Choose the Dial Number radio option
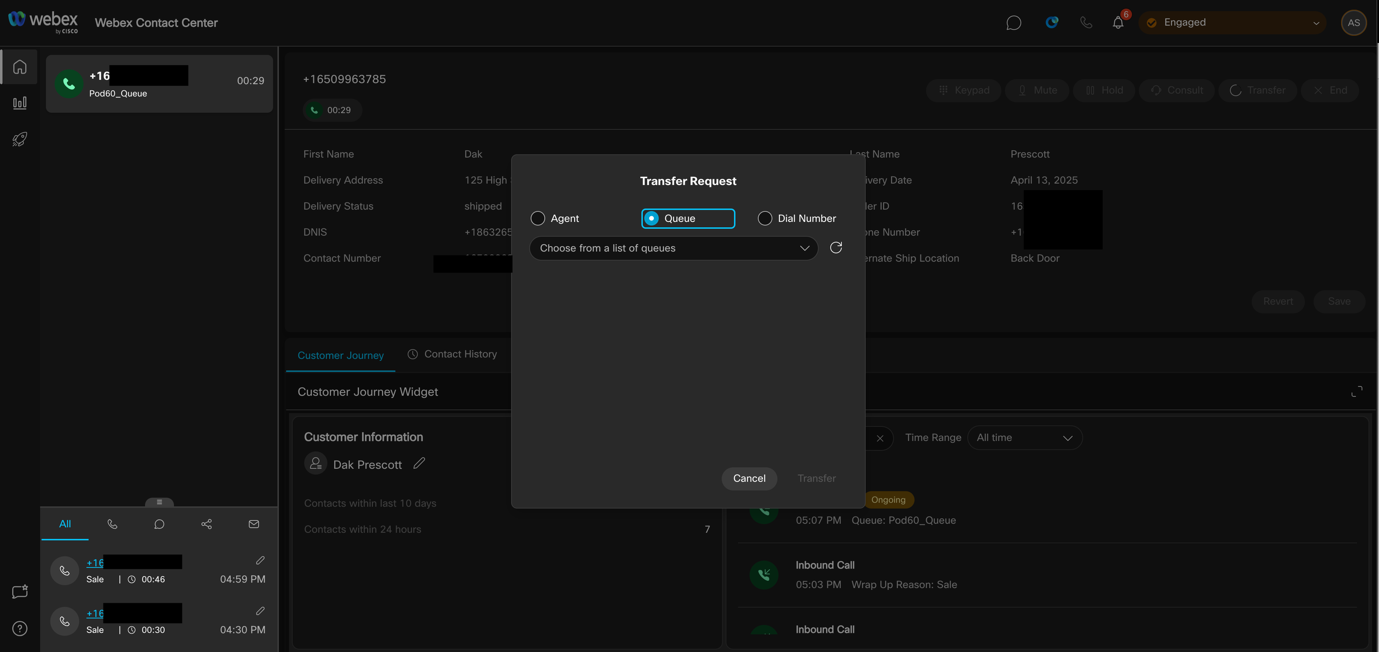 point(765,218)
